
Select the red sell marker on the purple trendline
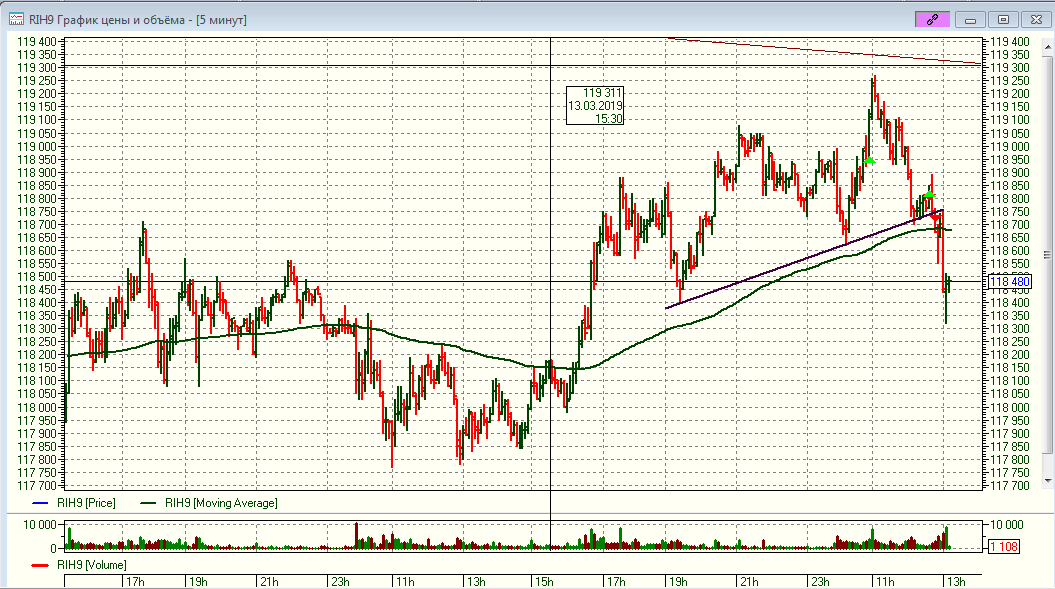click(936, 217)
